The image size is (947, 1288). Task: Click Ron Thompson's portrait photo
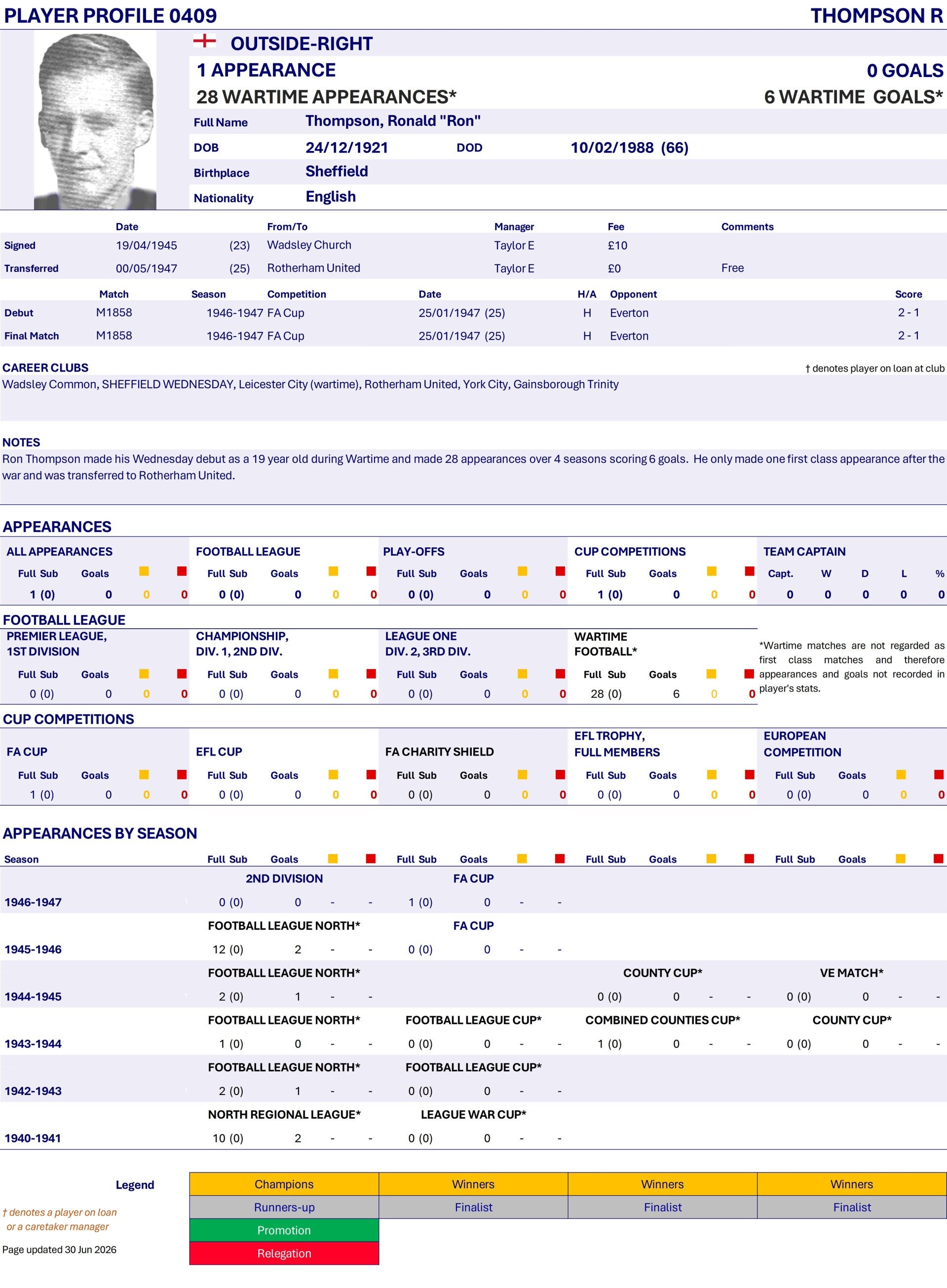(x=95, y=120)
